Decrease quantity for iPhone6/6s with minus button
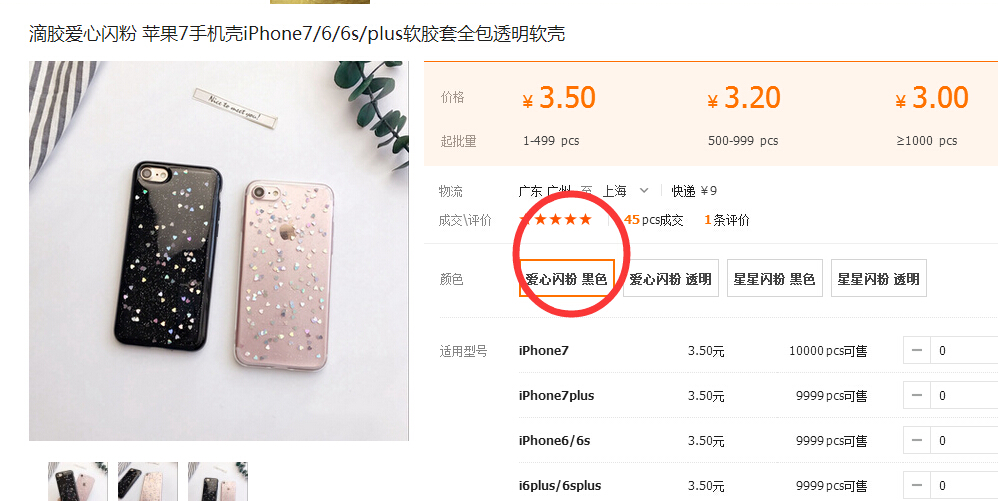 [x=917, y=441]
